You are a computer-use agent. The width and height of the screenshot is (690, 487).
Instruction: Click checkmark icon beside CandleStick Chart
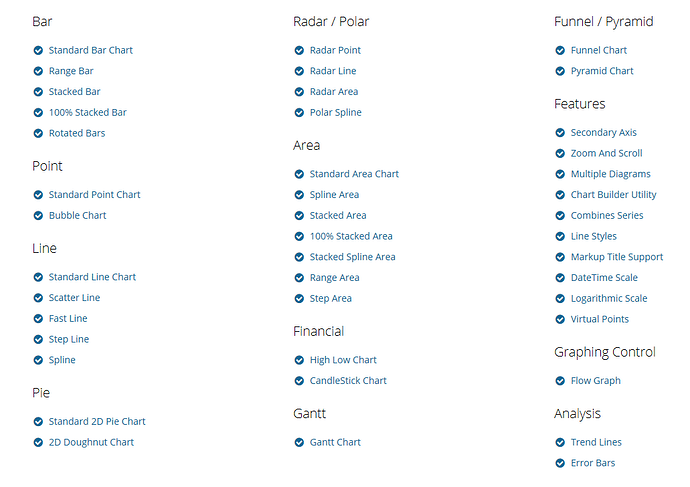point(299,381)
